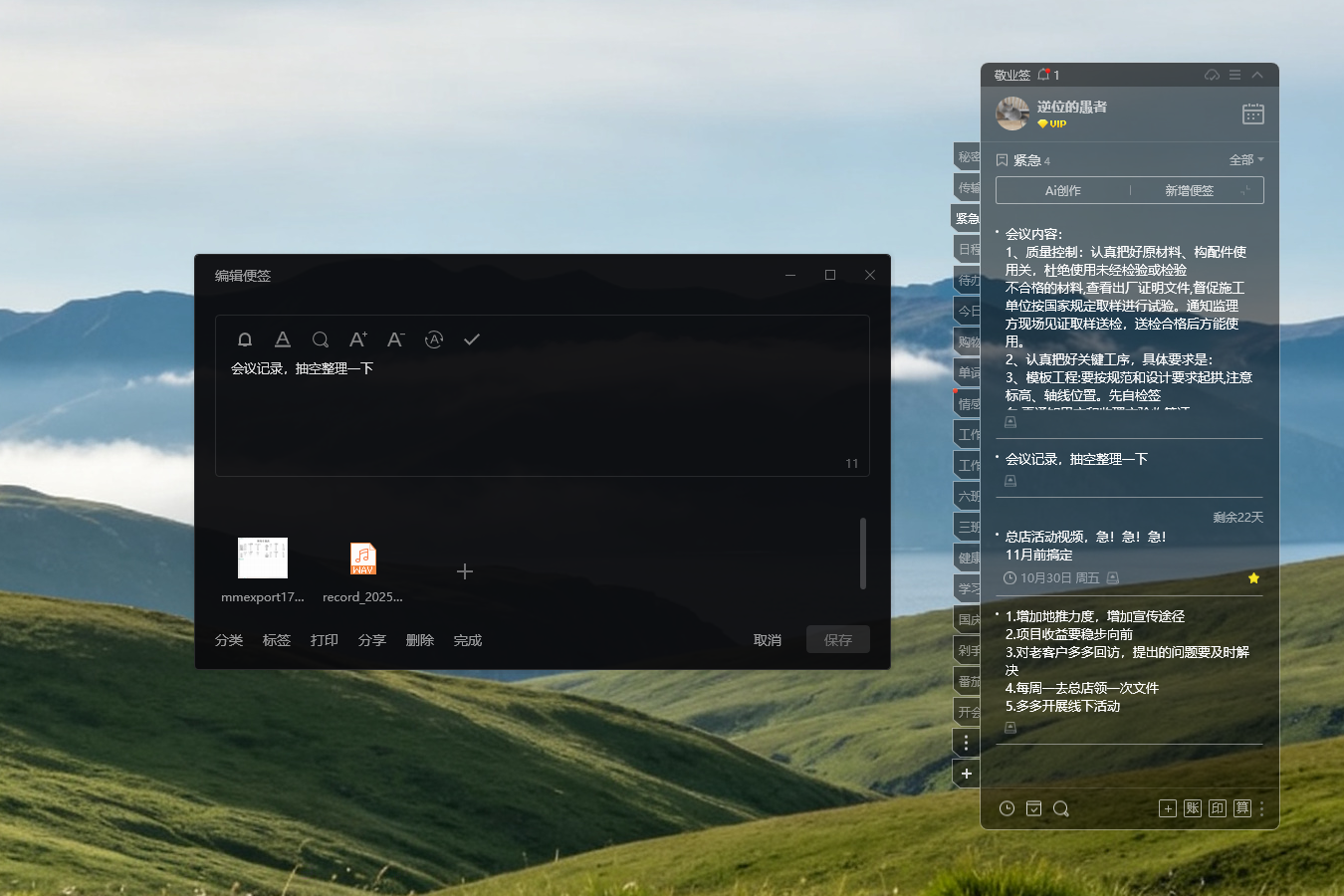Open the 算 tool in the bottom bar
The width and height of the screenshot is (1344, 896).
[x=1242, y=808]
